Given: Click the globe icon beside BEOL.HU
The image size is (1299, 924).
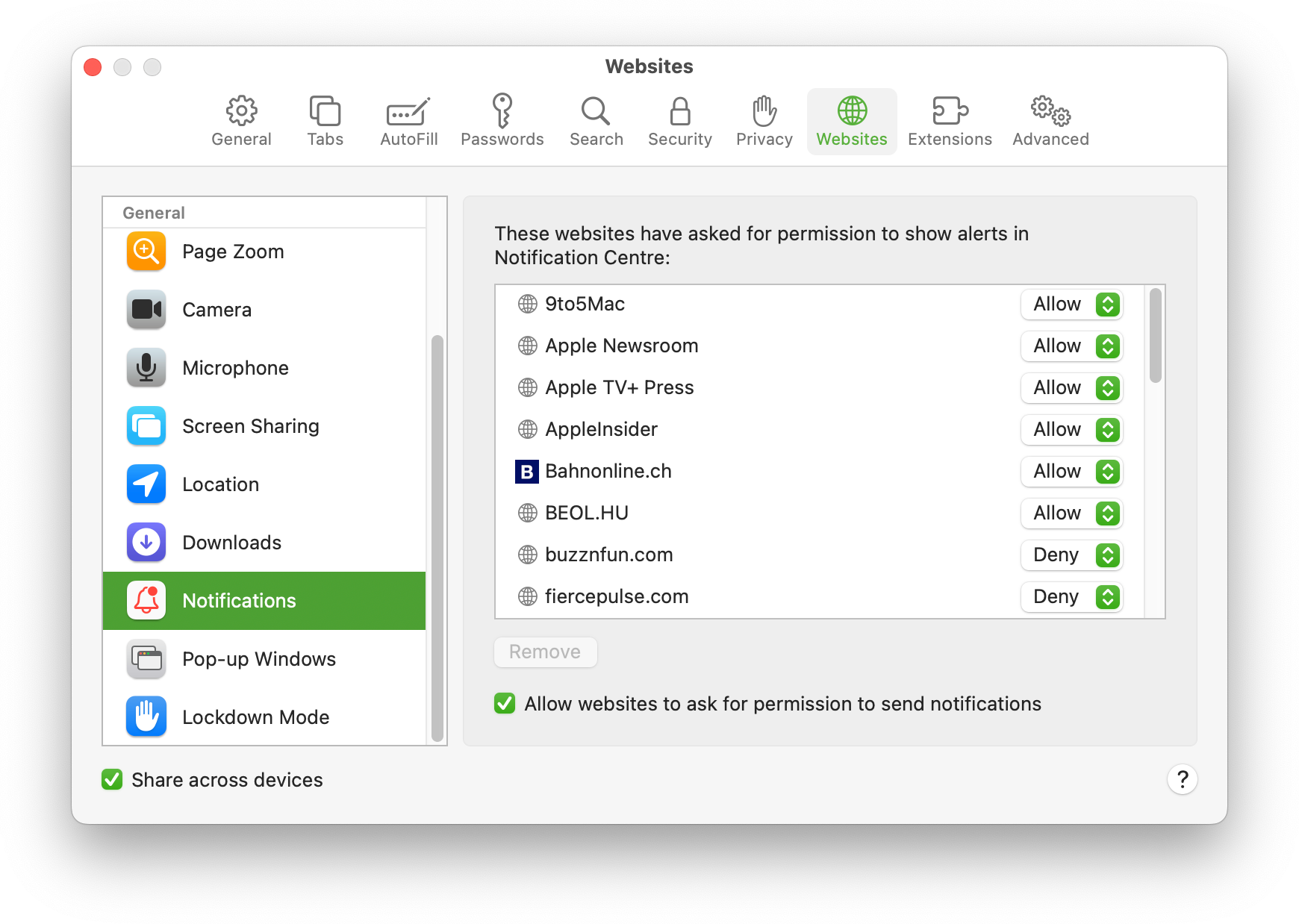Looking at the screenshot, I should coord(528,513).
